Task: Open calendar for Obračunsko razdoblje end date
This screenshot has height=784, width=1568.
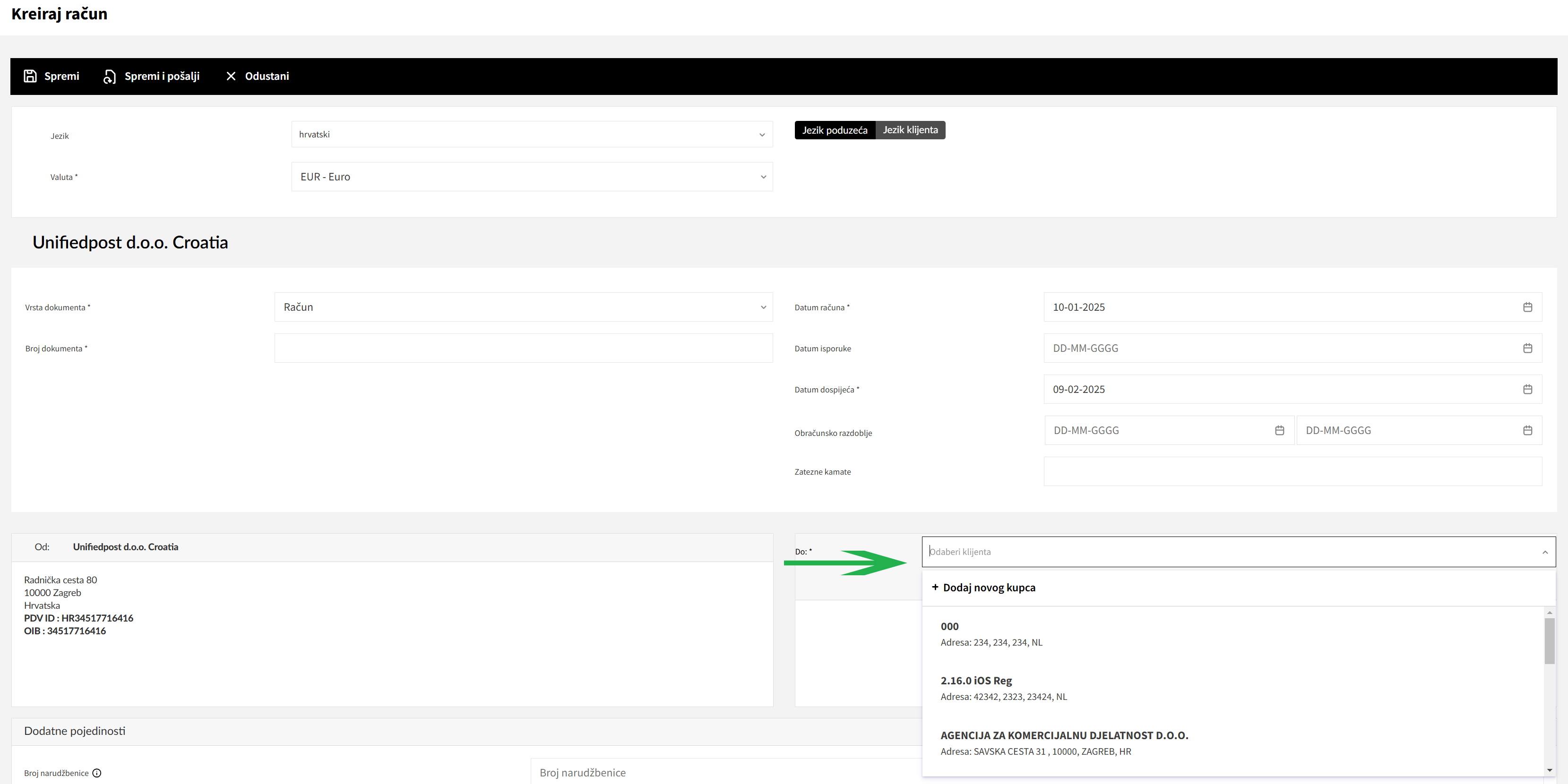Action: (x=1527, y=430)
